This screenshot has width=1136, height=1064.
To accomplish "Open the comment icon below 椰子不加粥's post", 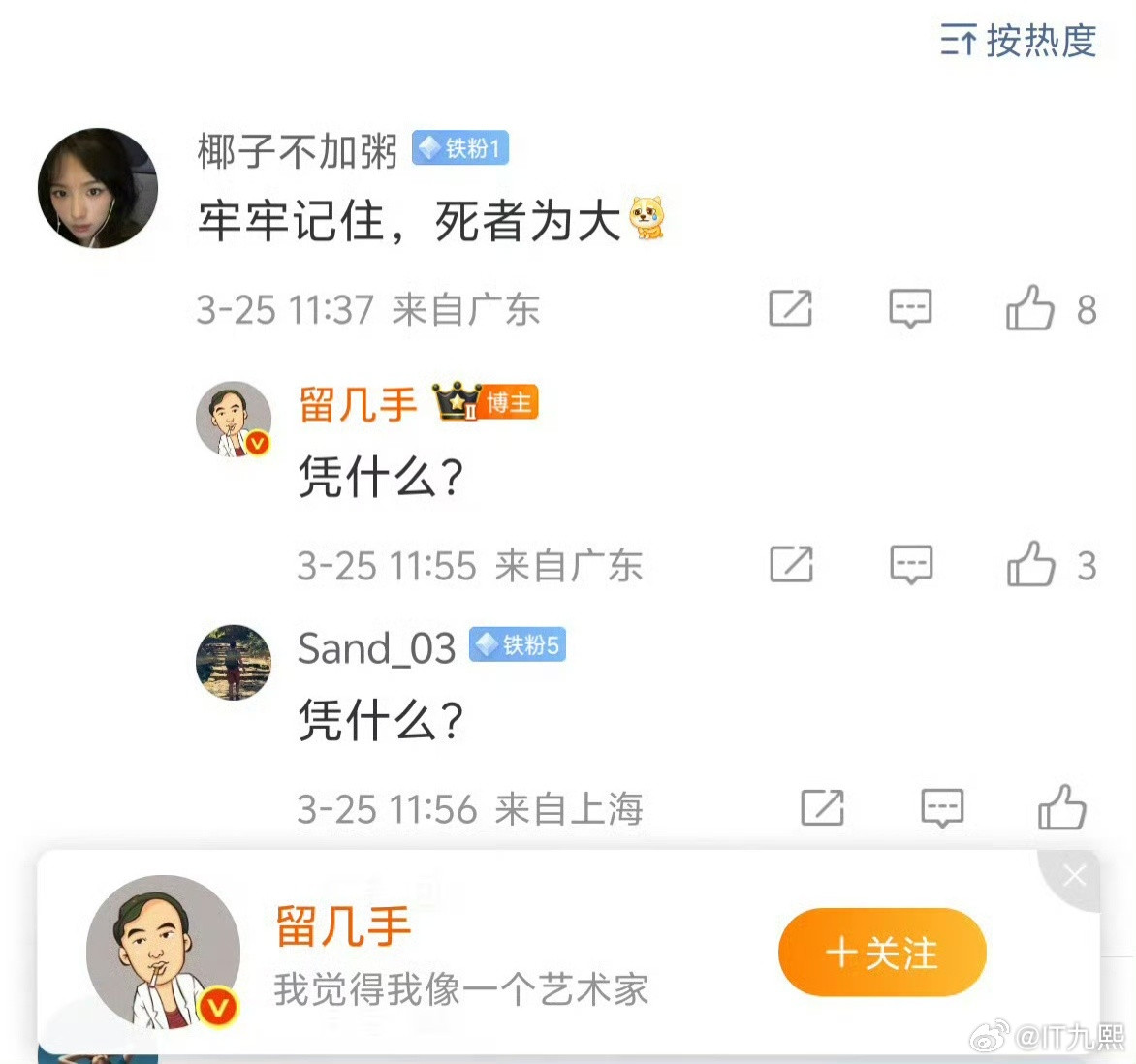I will [909, 309].
